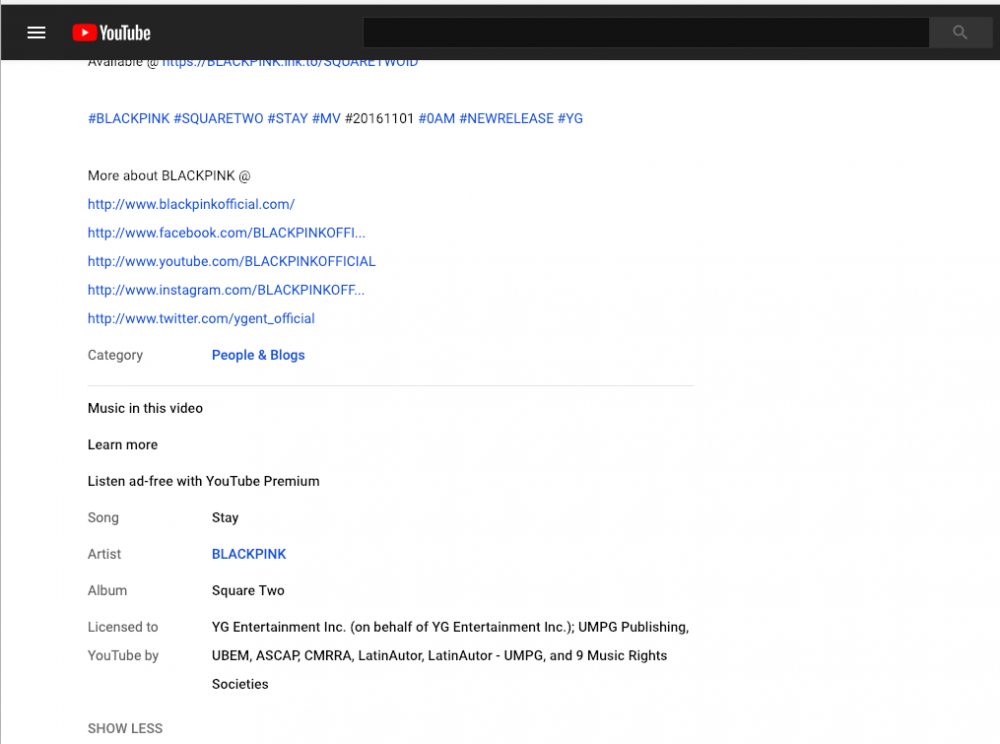
Task: Open the BLACKPINK Instagram link
Action: pyautogui.click(x=226, y=290)
